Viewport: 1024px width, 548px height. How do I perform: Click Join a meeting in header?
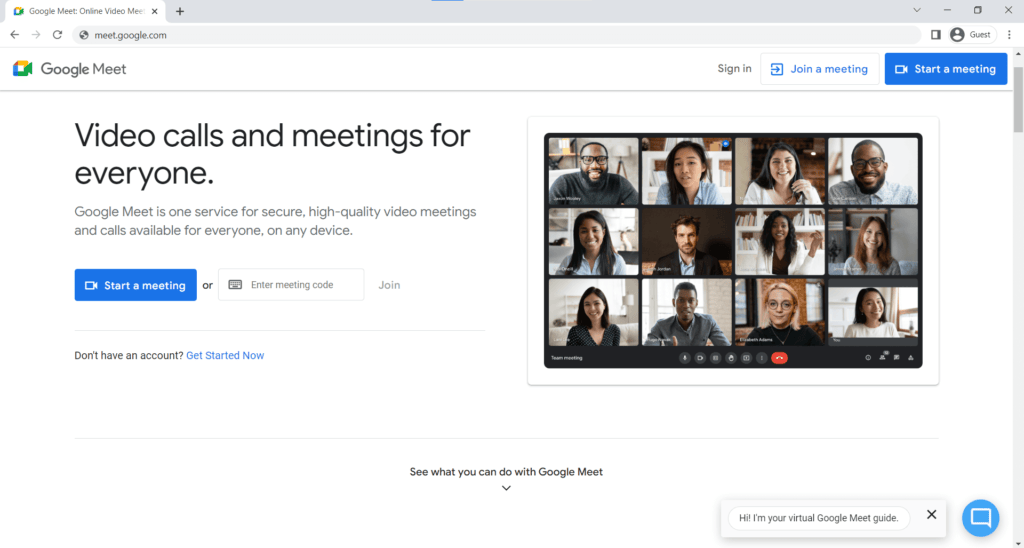(x=819, y=69)
